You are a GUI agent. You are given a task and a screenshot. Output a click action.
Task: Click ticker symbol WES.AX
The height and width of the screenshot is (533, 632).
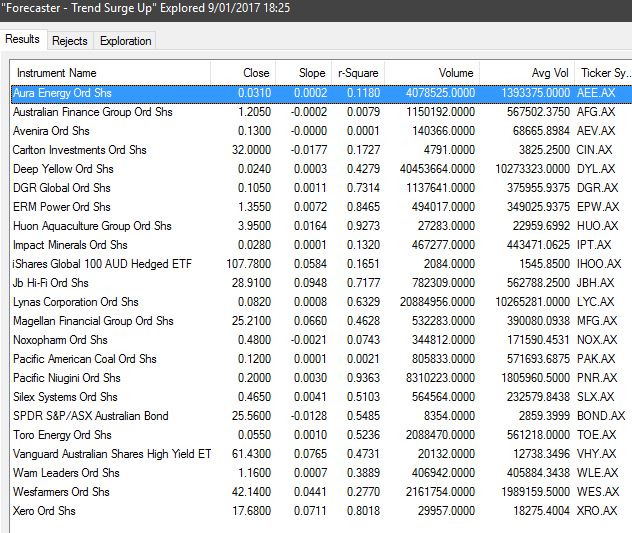598,491
